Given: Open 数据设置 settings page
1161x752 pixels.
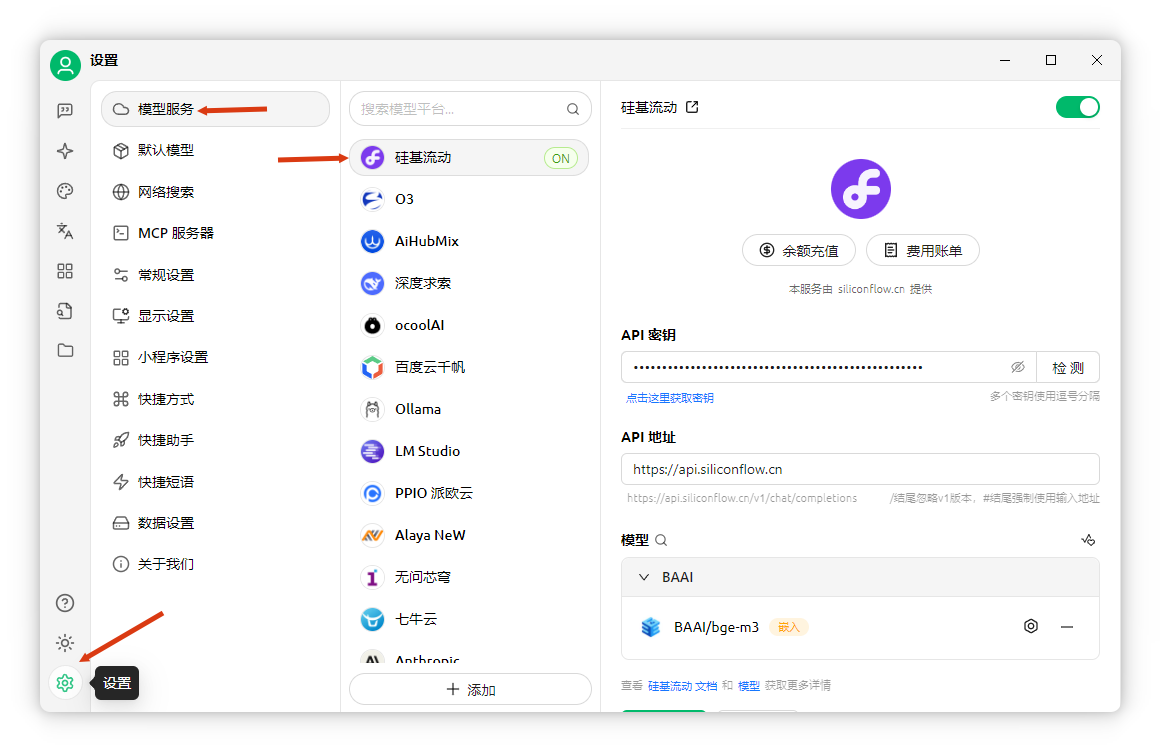Looking at the screenshot, I should (x=215, y=523).
